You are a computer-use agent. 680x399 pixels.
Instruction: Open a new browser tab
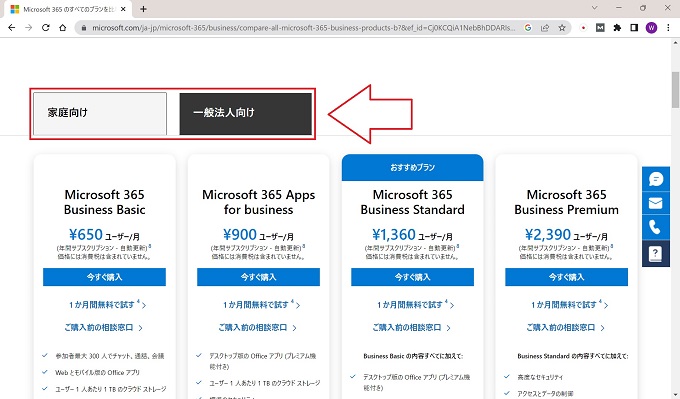pyautogui.click(x=144, y=9)
